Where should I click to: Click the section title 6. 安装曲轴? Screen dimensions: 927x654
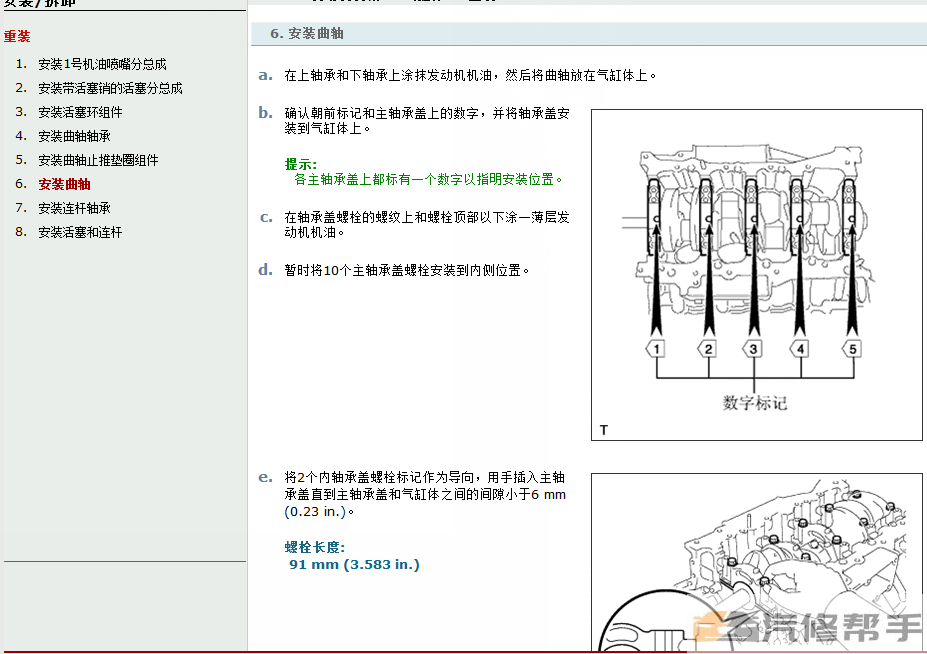[307, 34]
